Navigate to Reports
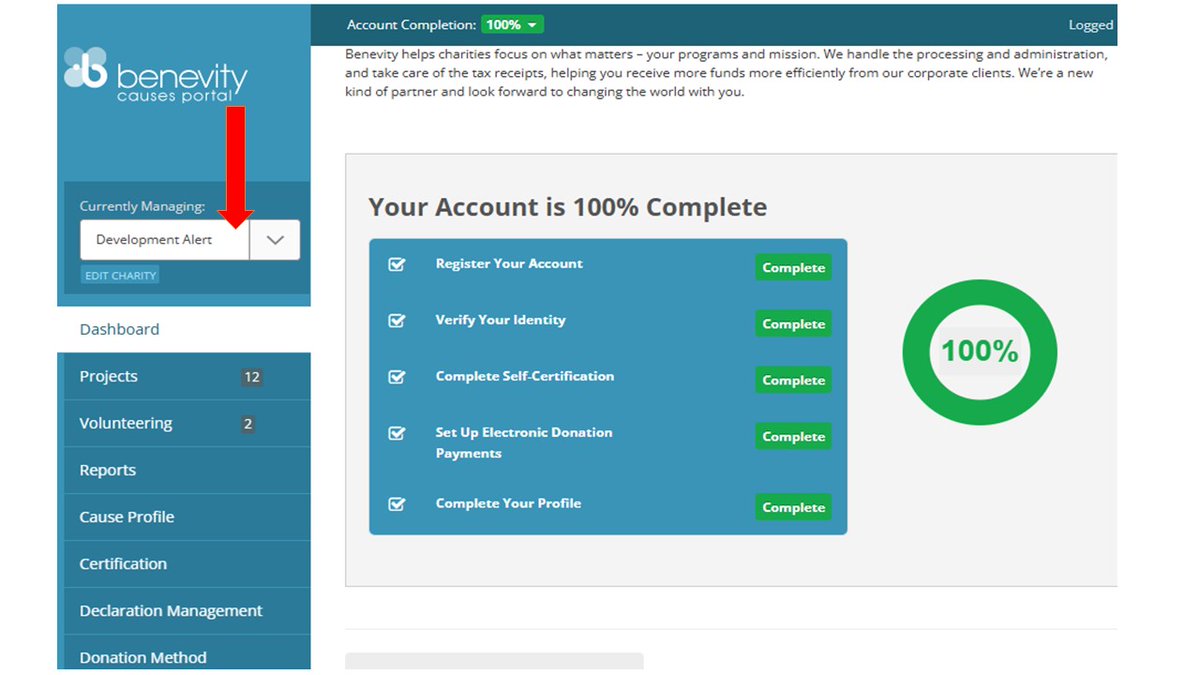This screenshot has height=675, width=1200. click(187, 471)
